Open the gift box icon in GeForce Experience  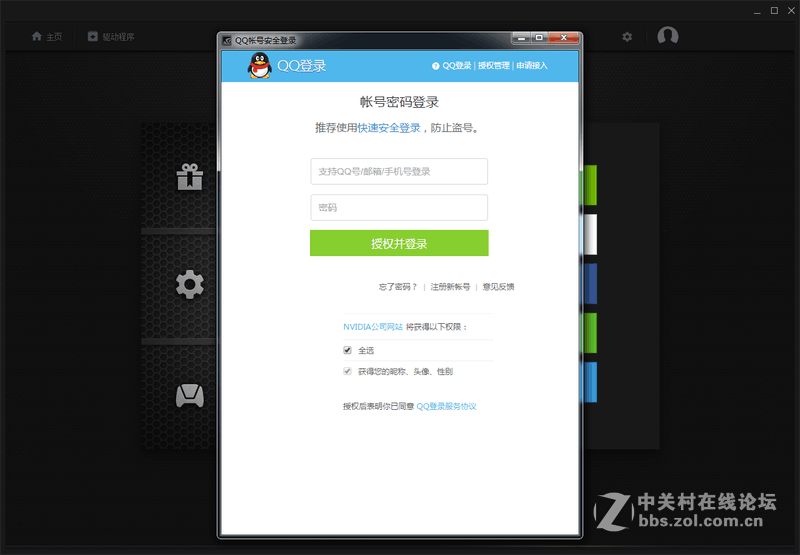click(190, 176)
